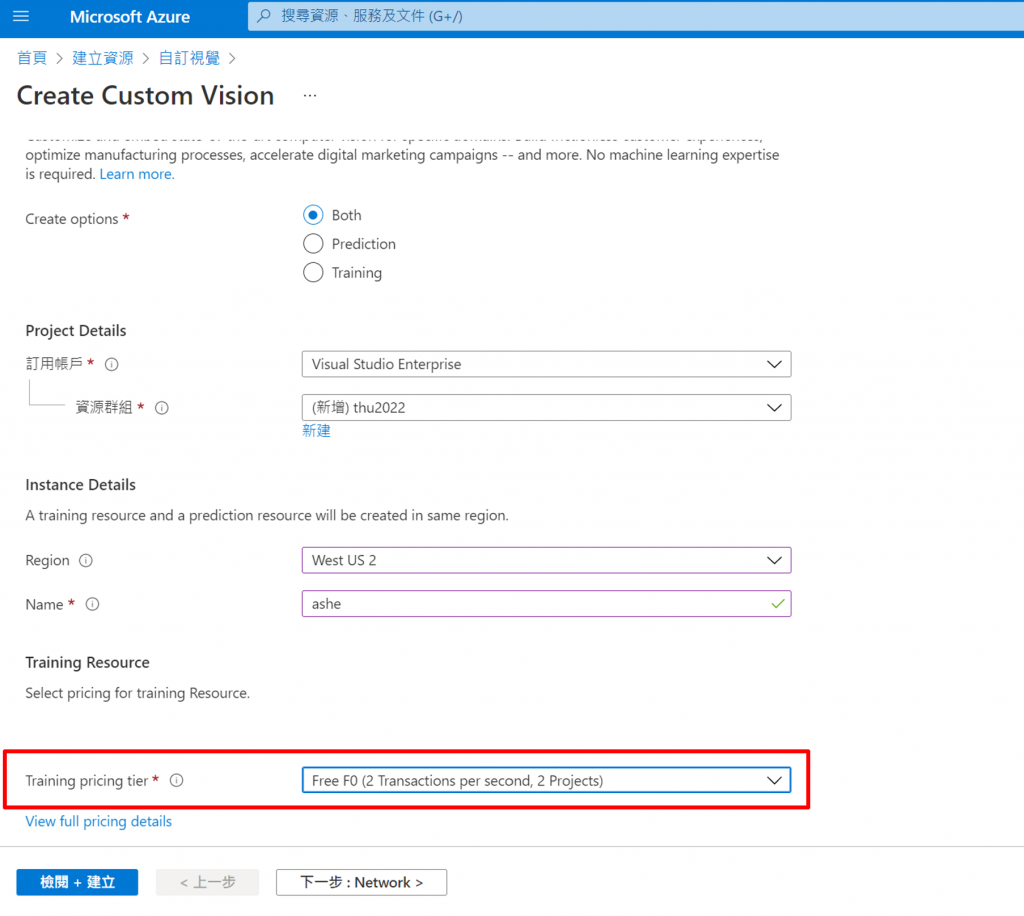1024x916 pixels.
Task: Open the Visual Studio Enterprise subscription dropdown
Action: [x=546, y=365]
